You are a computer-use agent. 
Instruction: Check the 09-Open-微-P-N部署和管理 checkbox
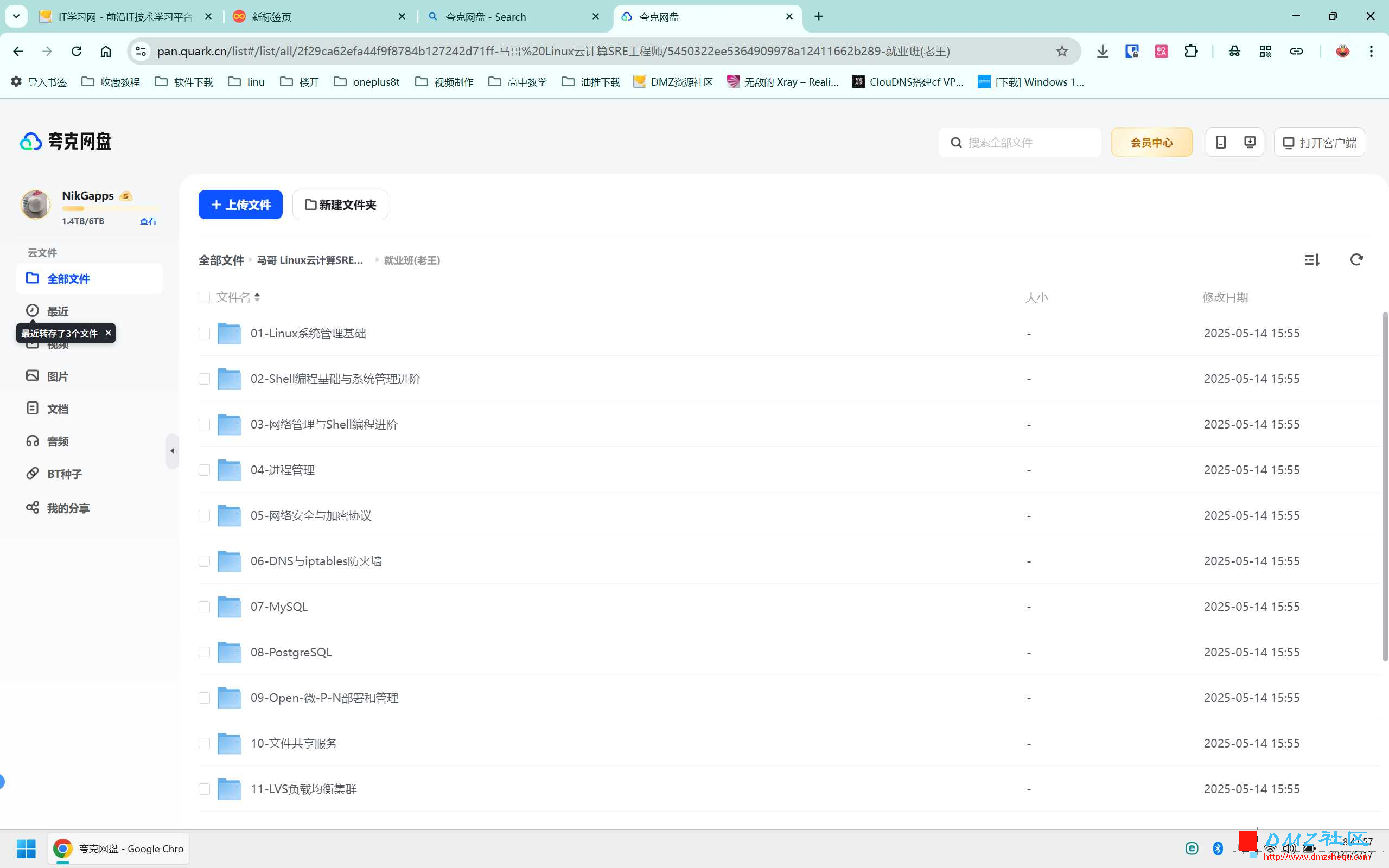pyautogui.click(x=204, y=698)
